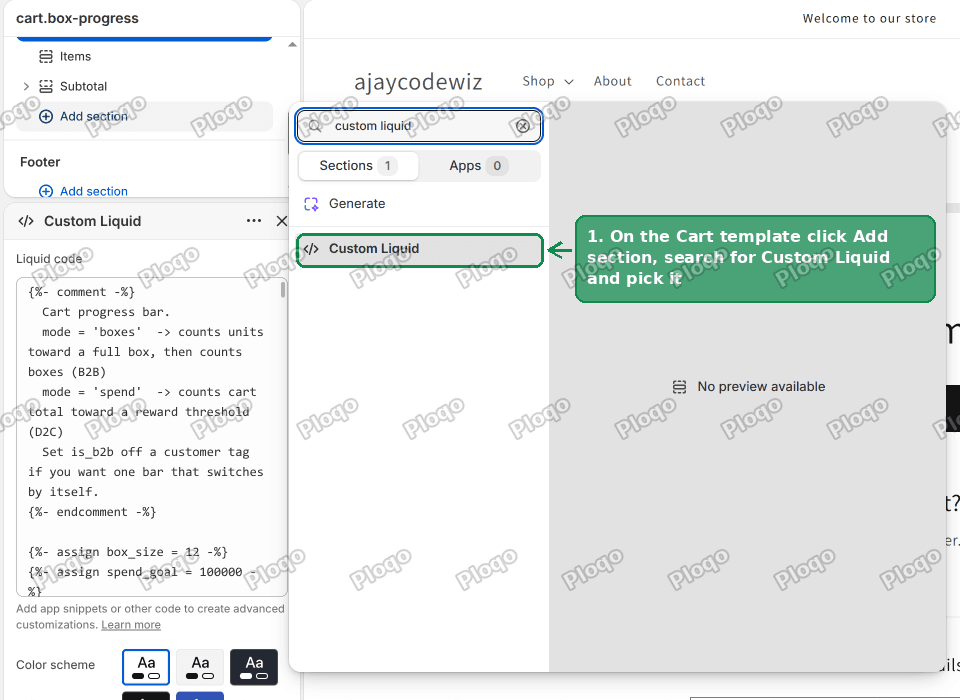This screenshot has width=960, height=700.
Task: Select the second light gray color scheme swatch
Action: pos(200,667)
